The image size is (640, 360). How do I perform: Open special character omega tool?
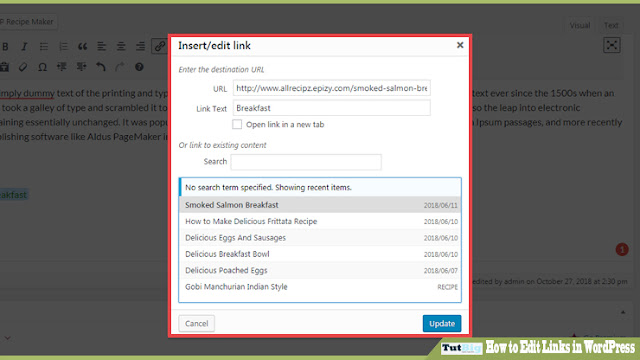(x=42, y=67)
